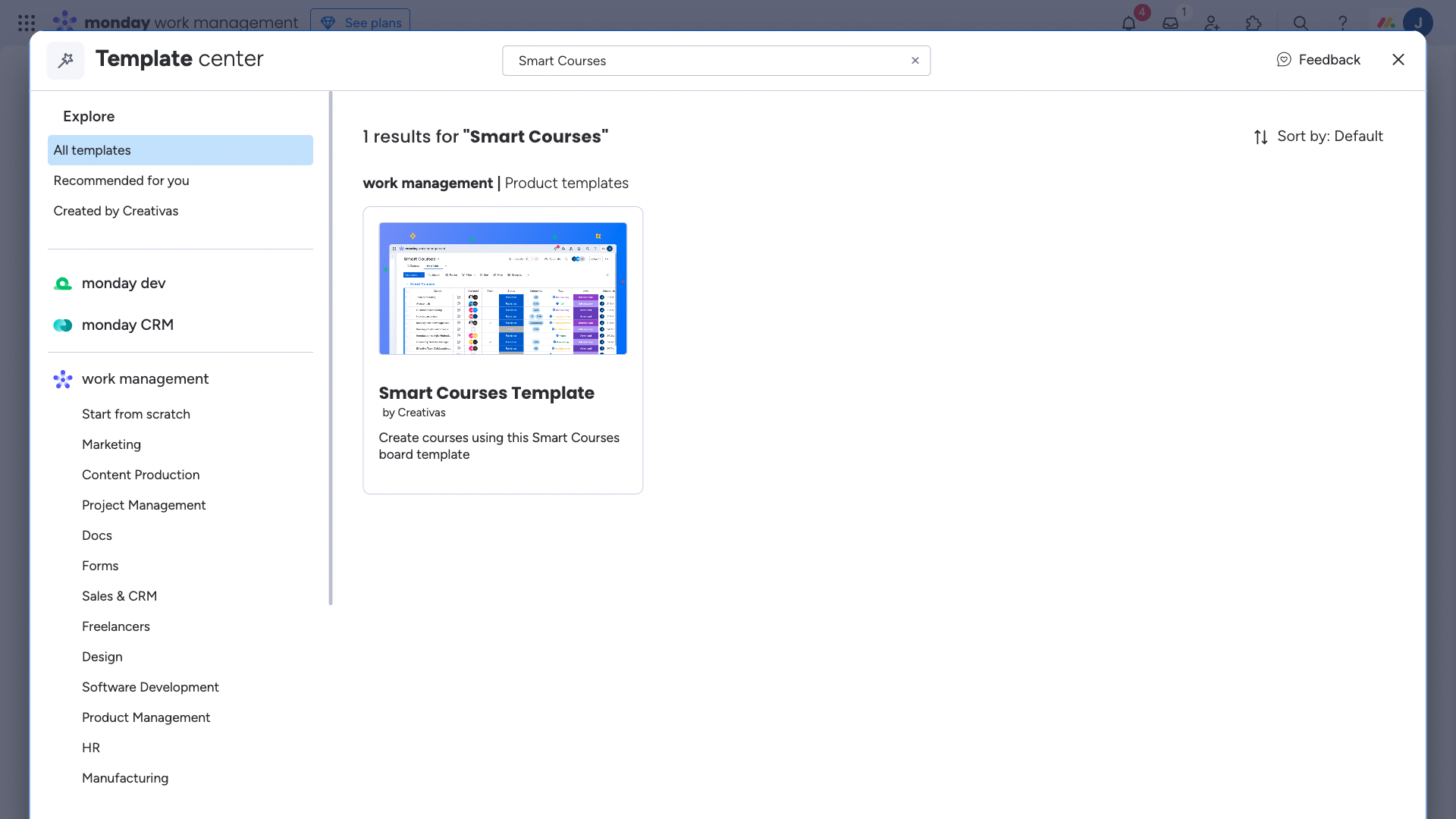The image size is (1456, 819).
Task: Click the See plans button
Action: (x=360, y=22)
